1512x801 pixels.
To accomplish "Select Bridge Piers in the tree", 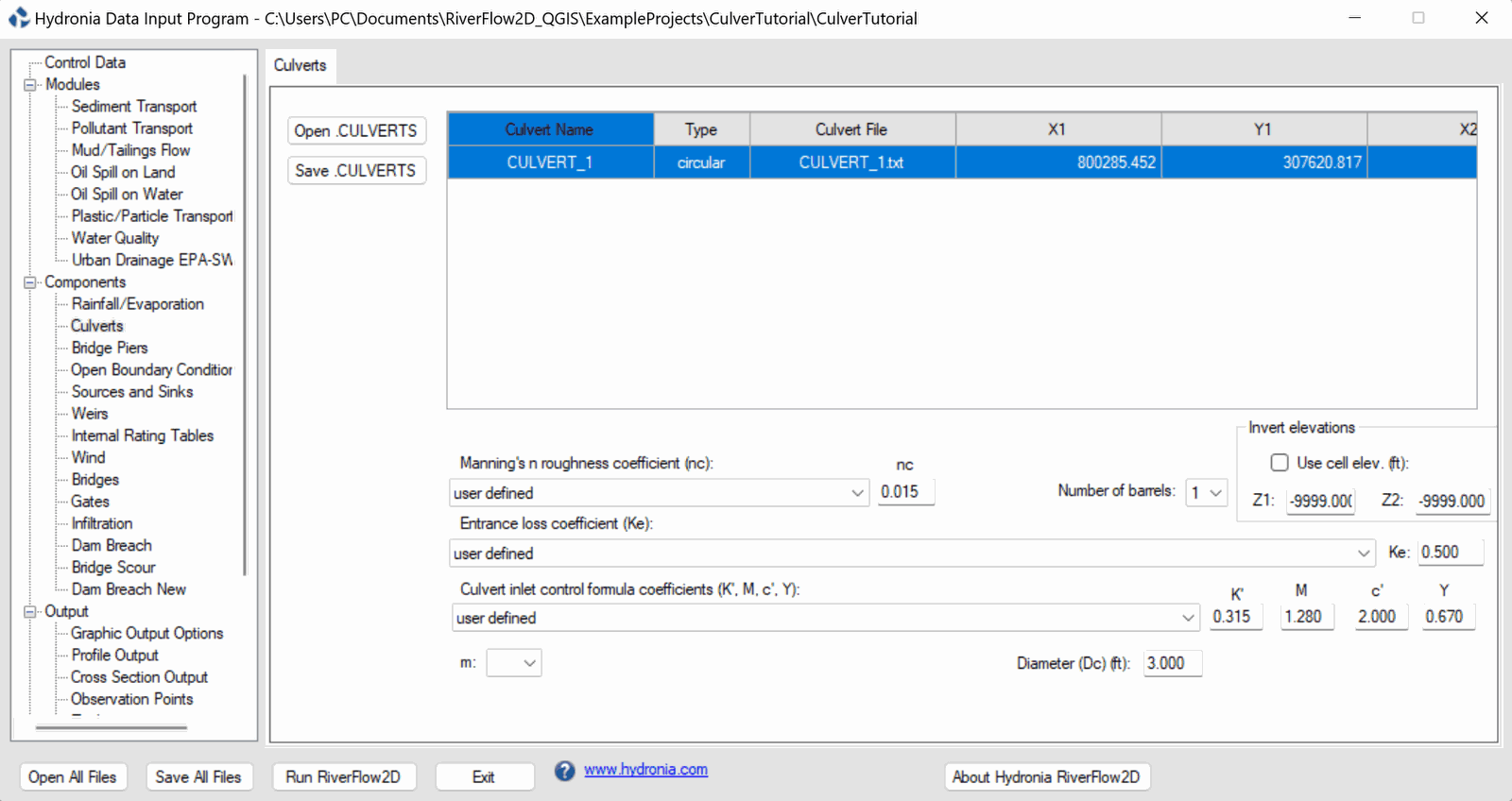I will pos(110,348).
